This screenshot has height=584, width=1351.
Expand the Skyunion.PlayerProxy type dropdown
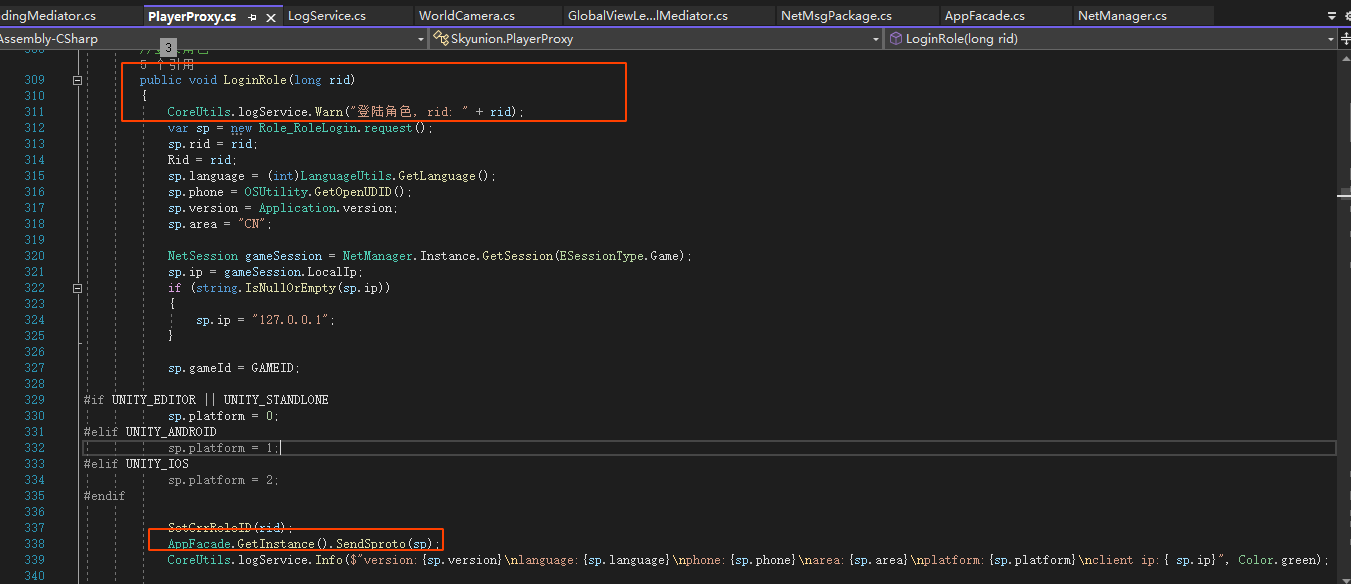(875, 39)
